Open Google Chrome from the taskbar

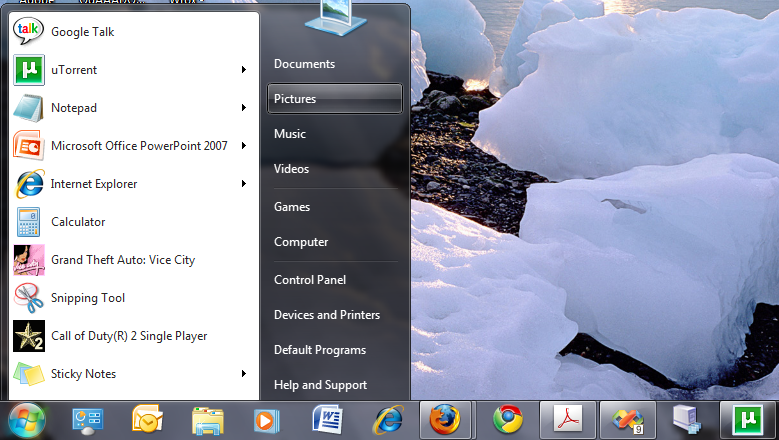coord(507,420)
